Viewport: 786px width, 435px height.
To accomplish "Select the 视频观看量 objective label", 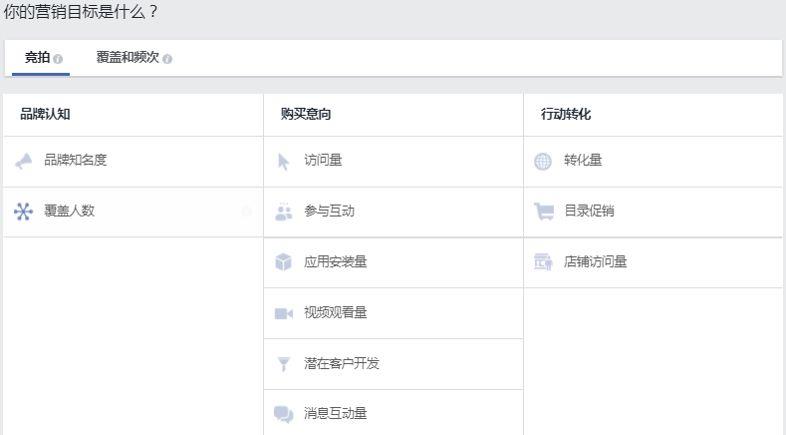I will 335,314.
